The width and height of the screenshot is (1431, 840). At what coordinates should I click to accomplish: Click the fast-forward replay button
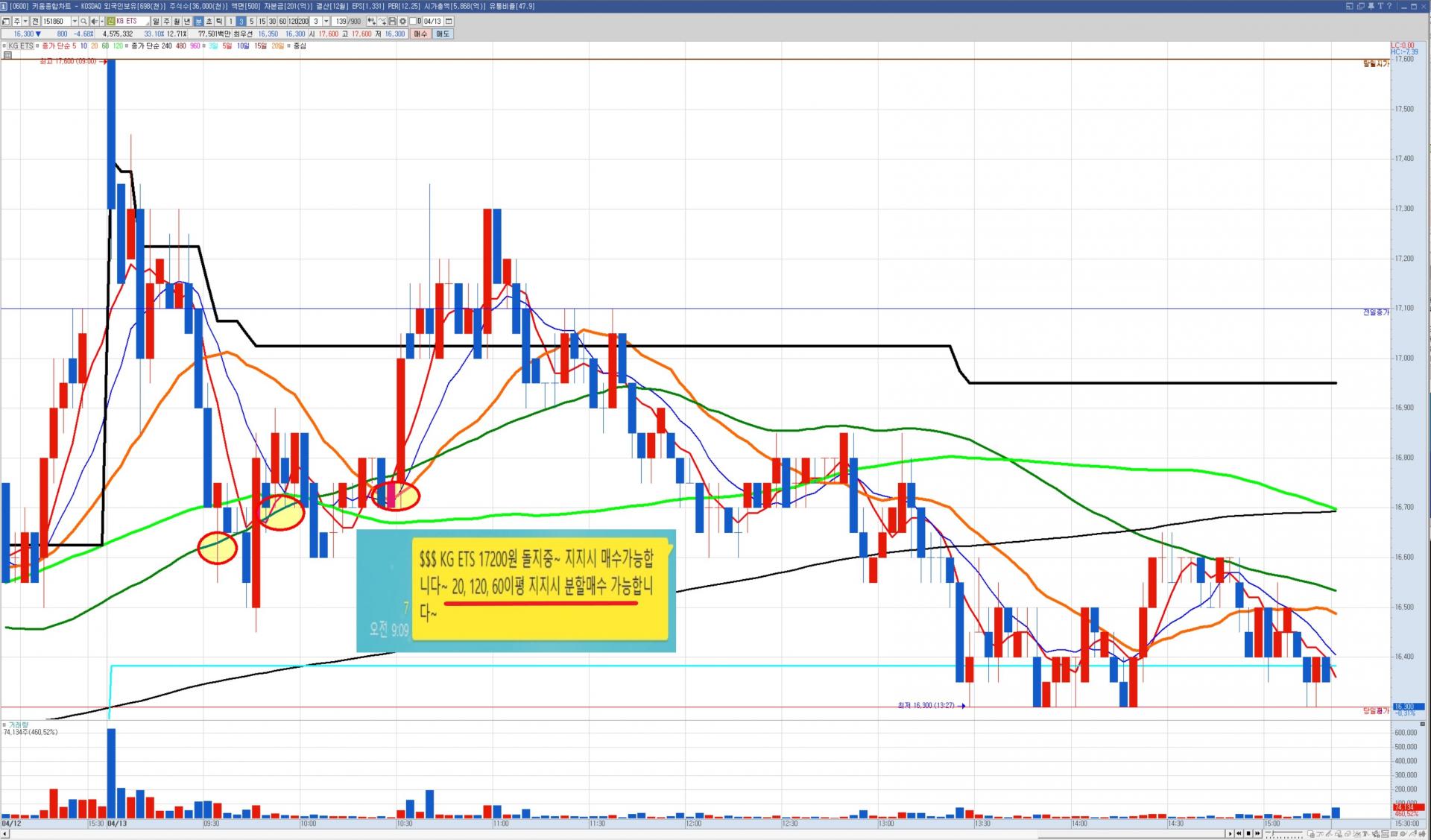click(1257, 833)
